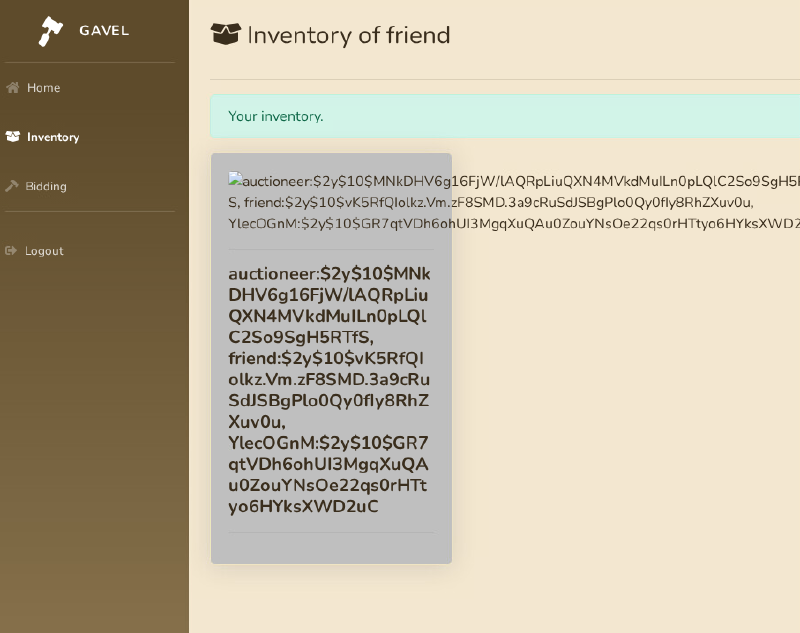
Task: Click the Inventory open-box sidebar icon
Action: [x=13, y=137]
